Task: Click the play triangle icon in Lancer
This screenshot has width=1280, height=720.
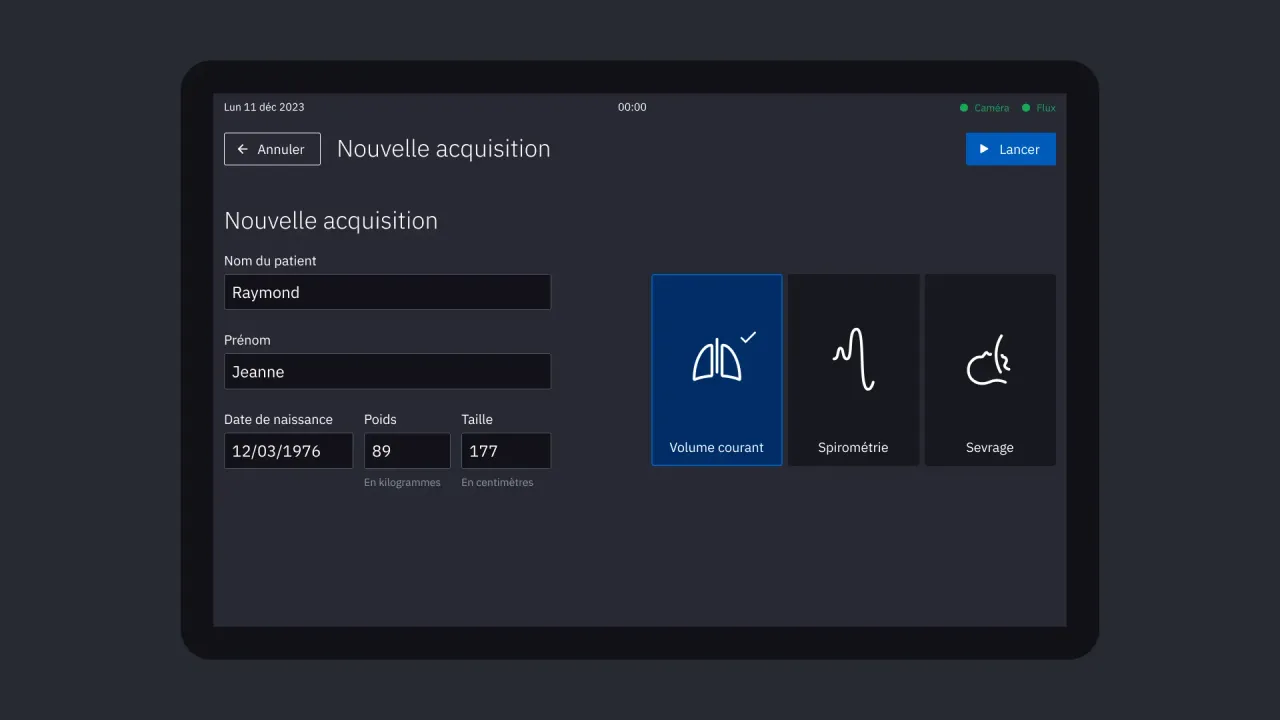Action: 984,149
